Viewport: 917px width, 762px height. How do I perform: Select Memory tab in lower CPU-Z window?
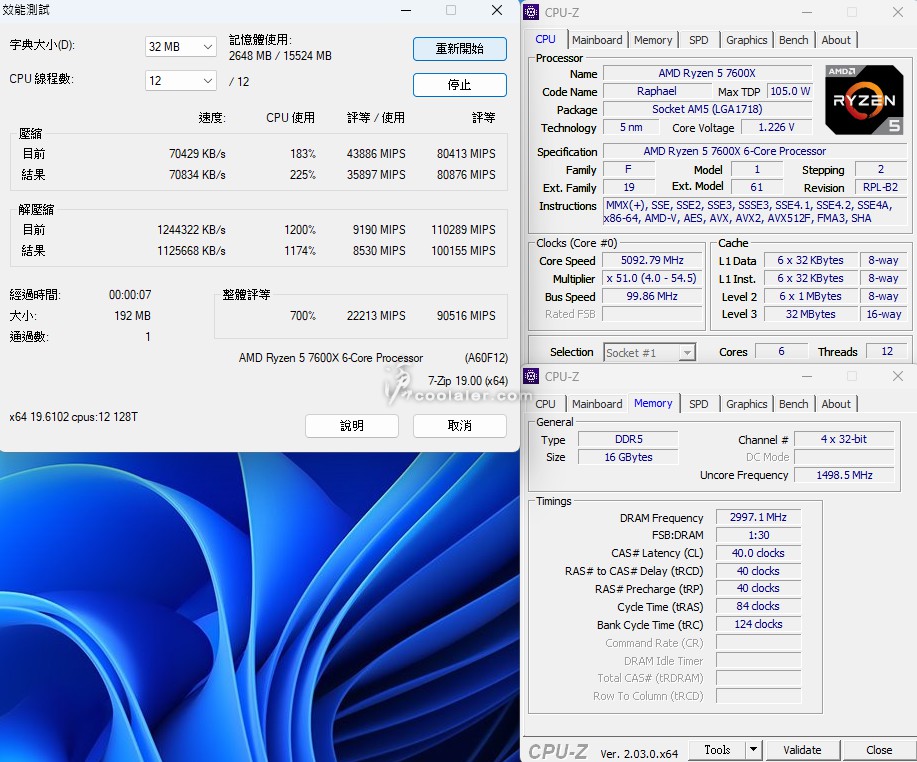pyautogui.click(x=653, y=403)
